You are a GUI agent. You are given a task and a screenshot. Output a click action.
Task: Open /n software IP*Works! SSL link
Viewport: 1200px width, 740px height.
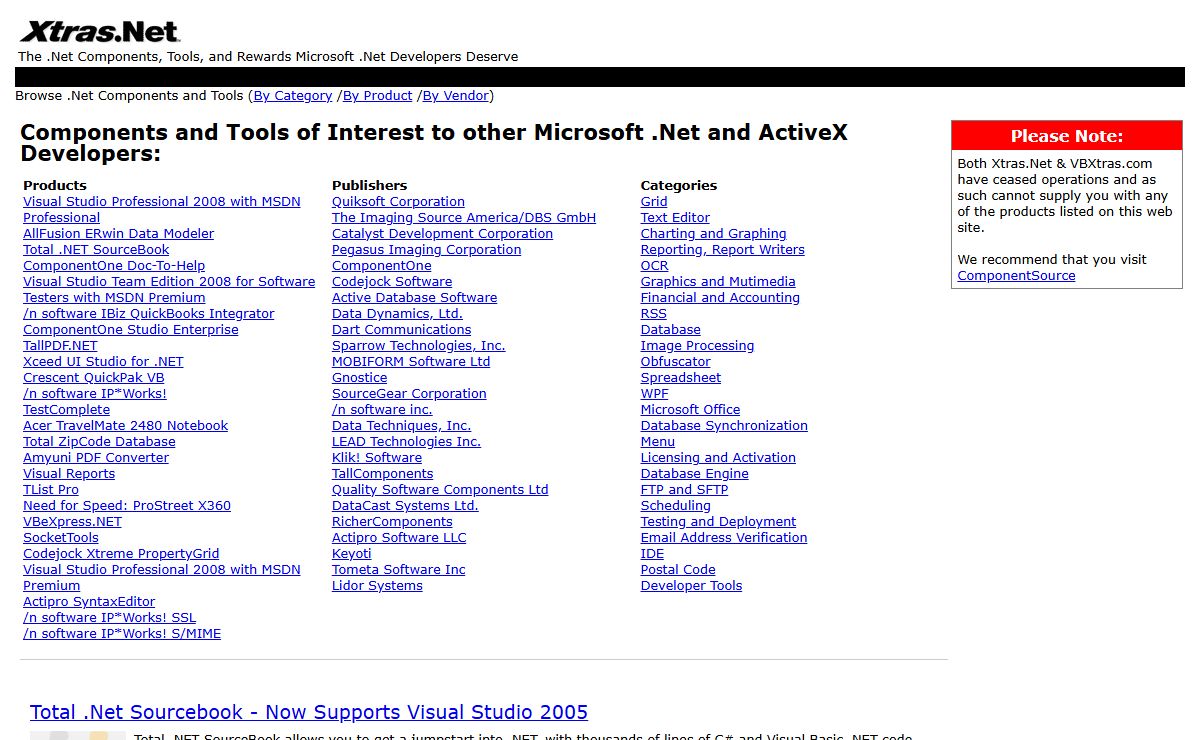click(x=110, y=618)
